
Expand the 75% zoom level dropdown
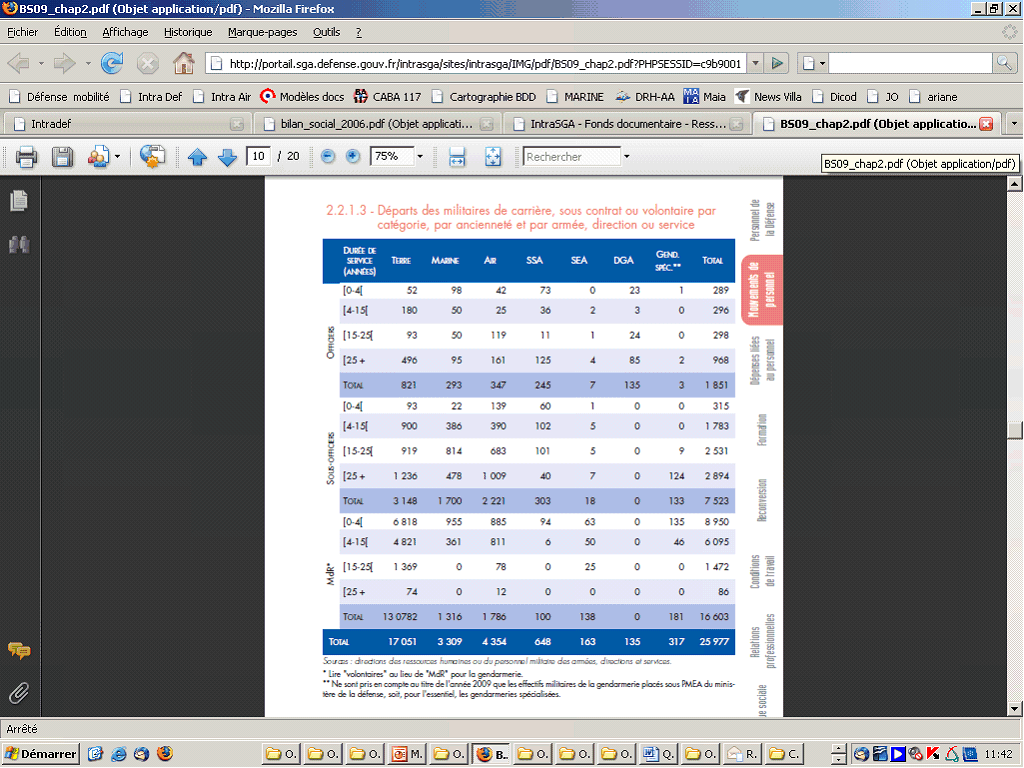tap(420, 157)
